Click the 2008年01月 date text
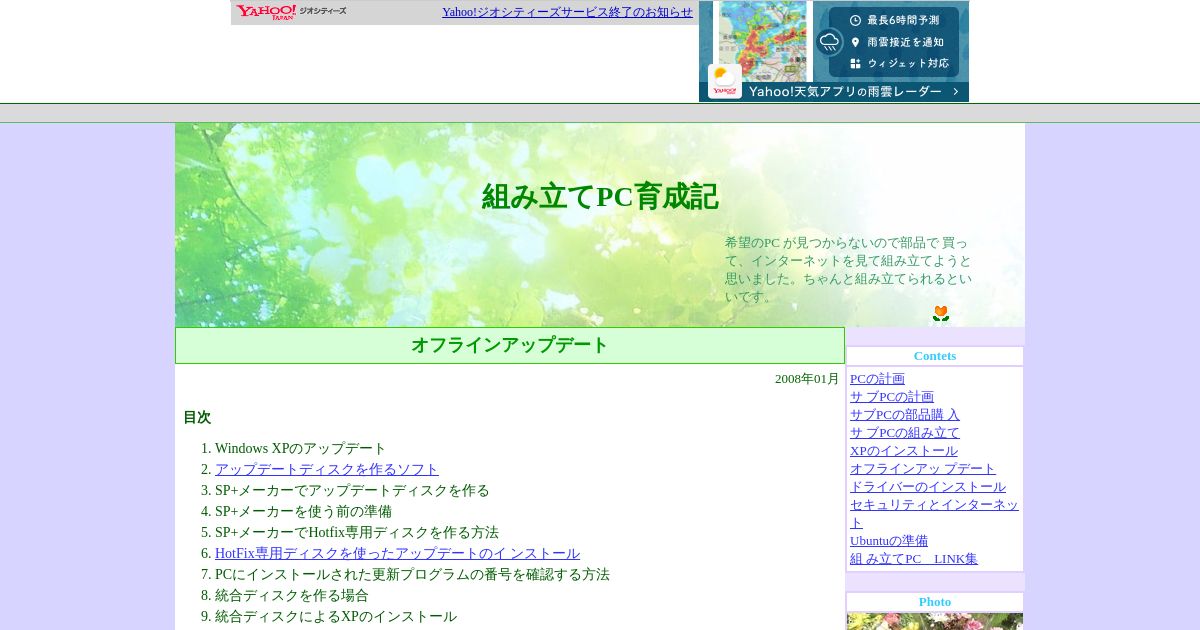1200x630 pixels. tap(807, 379)
